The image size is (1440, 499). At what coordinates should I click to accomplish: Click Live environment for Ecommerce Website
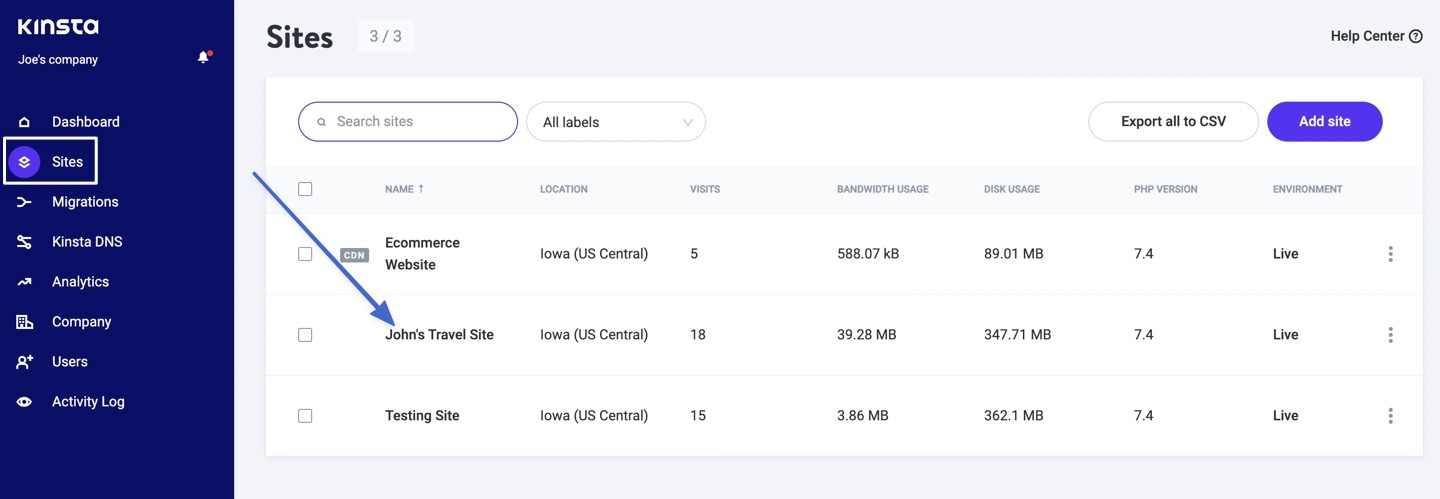pyautogui.click(x=1285, y=254)
